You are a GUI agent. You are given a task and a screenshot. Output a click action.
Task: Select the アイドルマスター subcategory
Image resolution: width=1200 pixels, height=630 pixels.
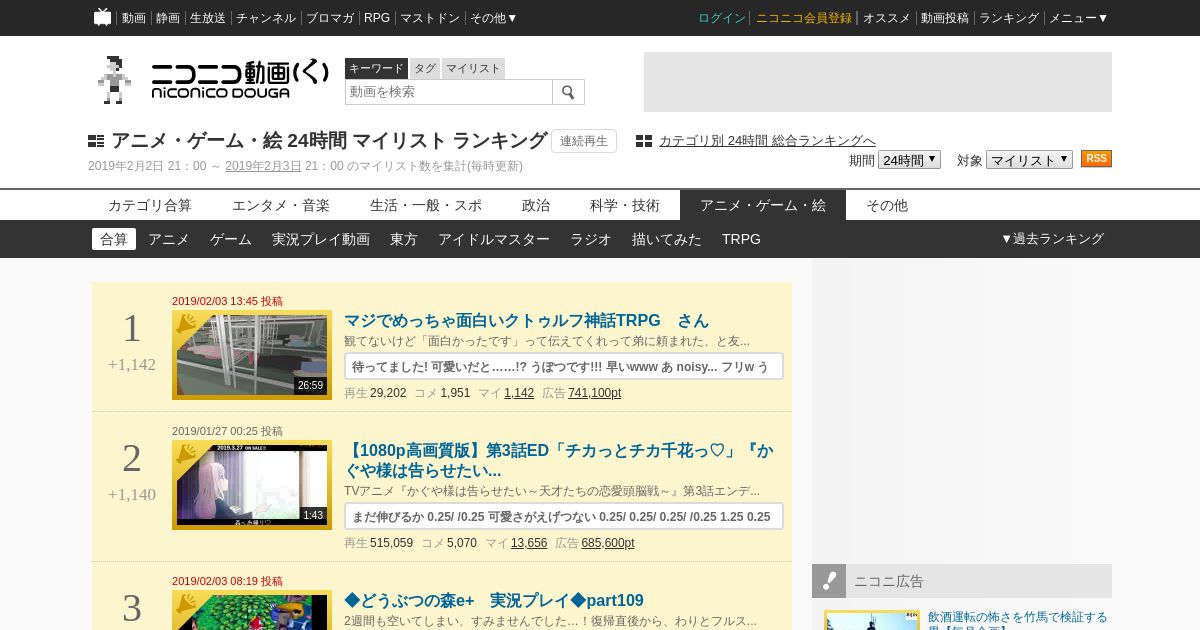(494, 239)
